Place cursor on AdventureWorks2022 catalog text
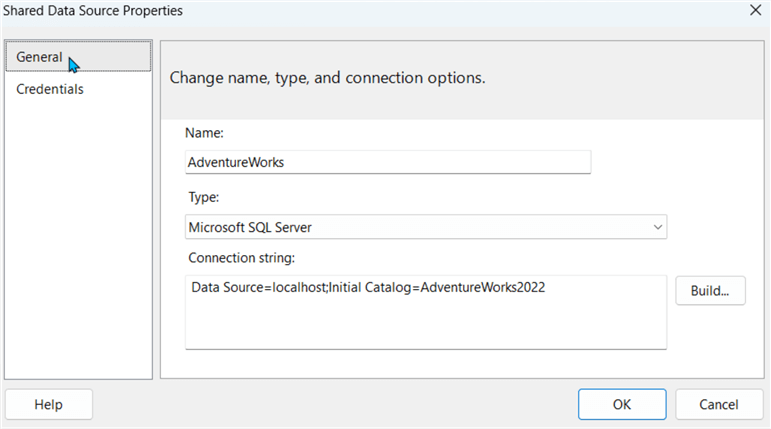771x429 pixels. click(483, 288)
